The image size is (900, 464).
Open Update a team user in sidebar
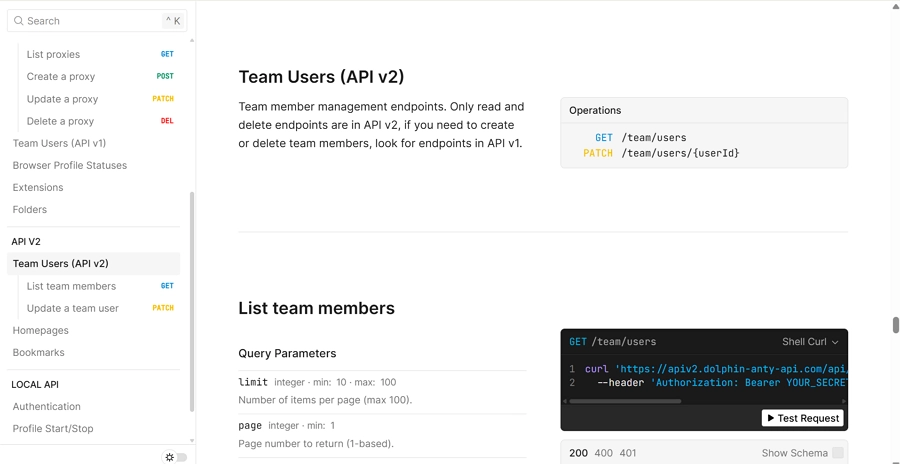[72, 308]
